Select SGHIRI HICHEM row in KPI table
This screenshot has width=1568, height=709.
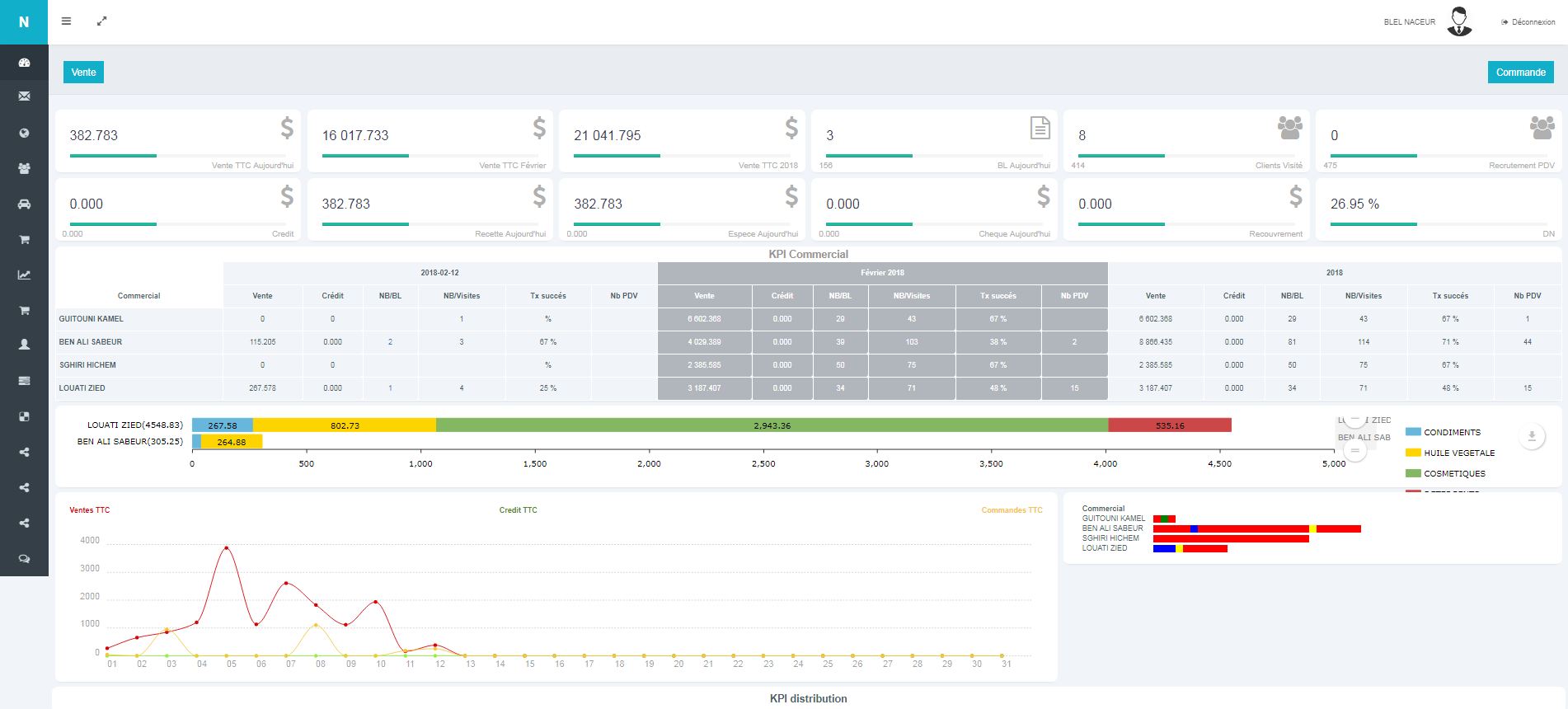coord(809,365)
